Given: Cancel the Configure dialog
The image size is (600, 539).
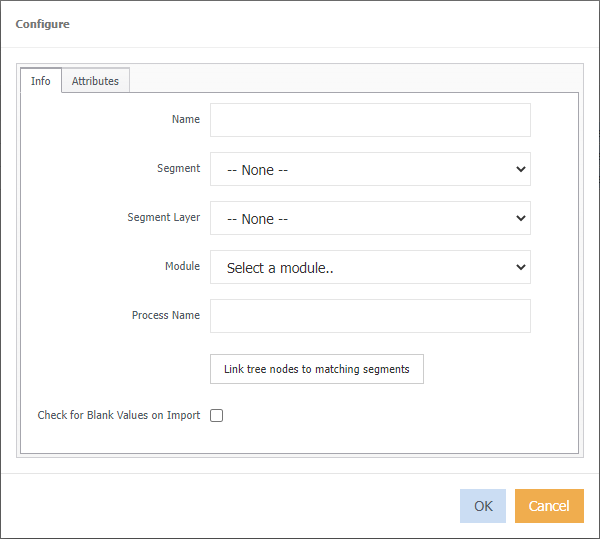Looking at the screenshot, I should [549, 506].
